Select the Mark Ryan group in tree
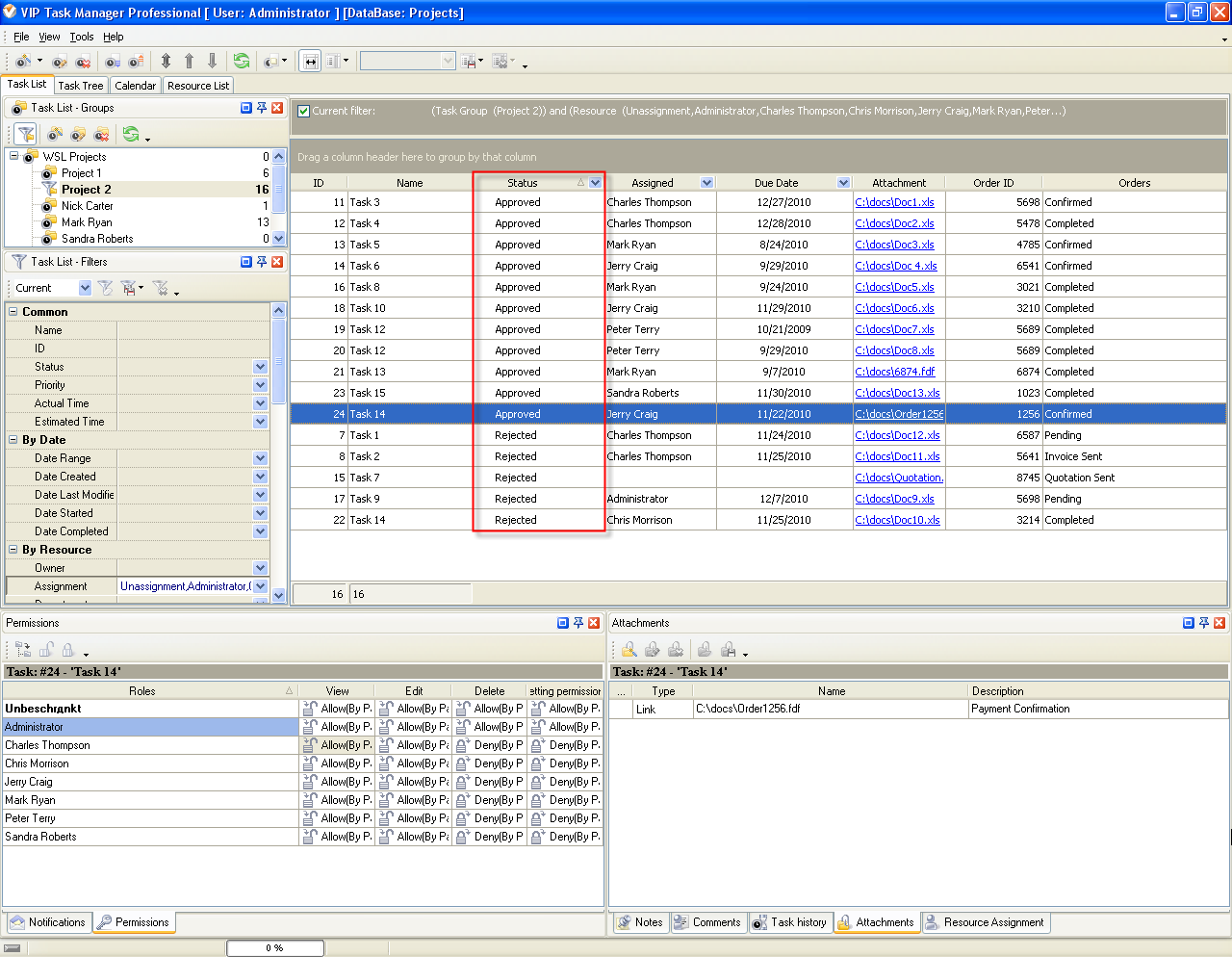1232x957 pixels. tap(87, 222)
